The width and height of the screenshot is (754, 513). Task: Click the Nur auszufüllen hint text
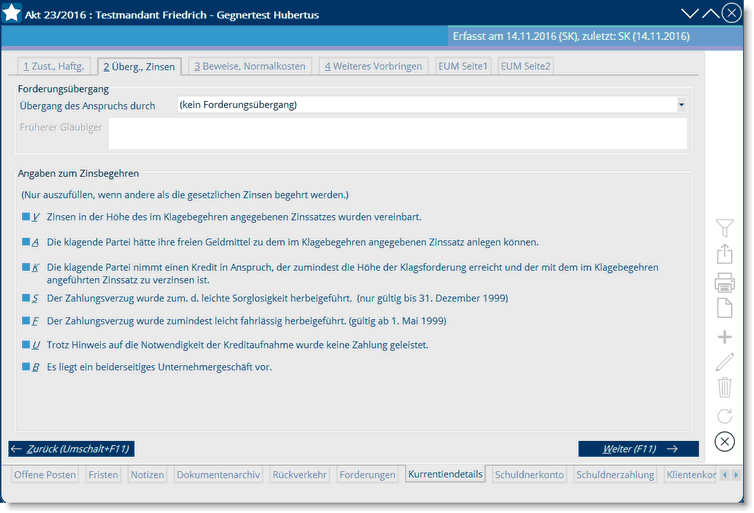(x=185, y=195)
